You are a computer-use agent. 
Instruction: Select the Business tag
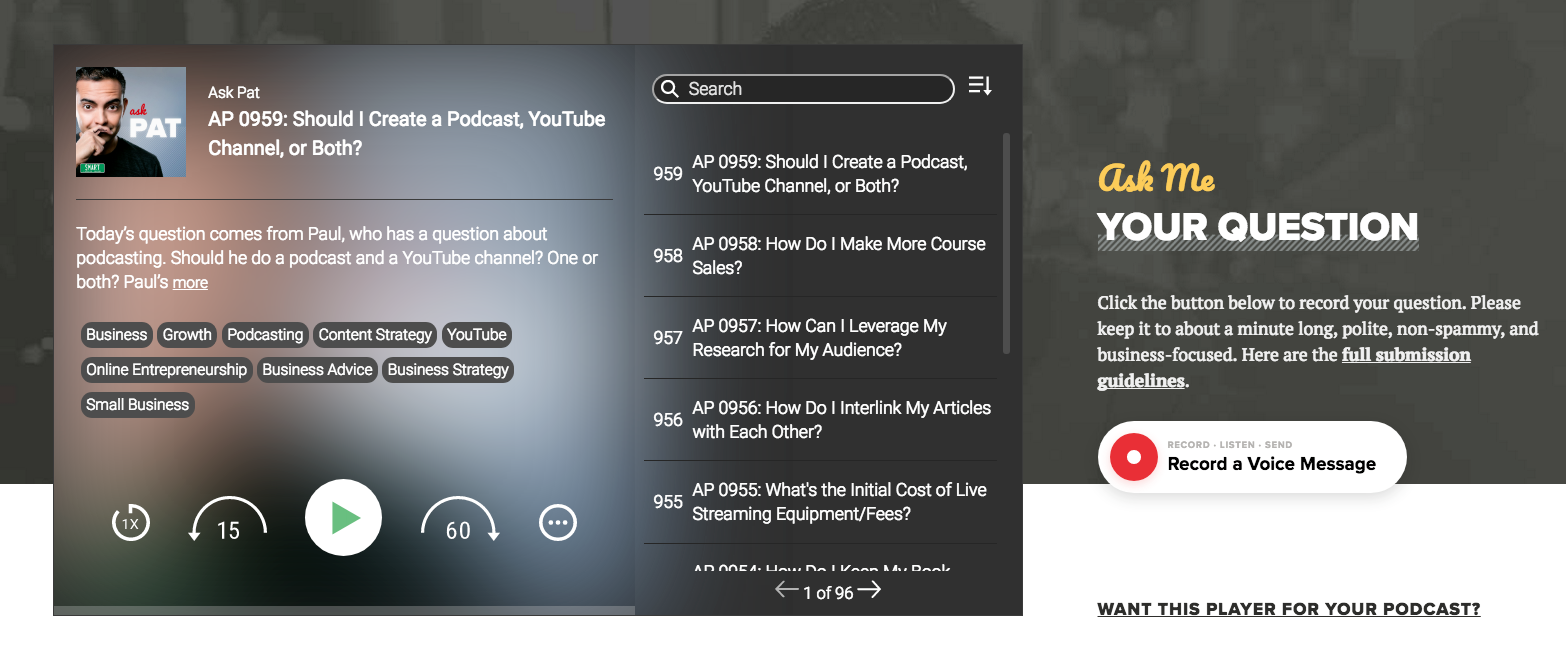[117, 335]
